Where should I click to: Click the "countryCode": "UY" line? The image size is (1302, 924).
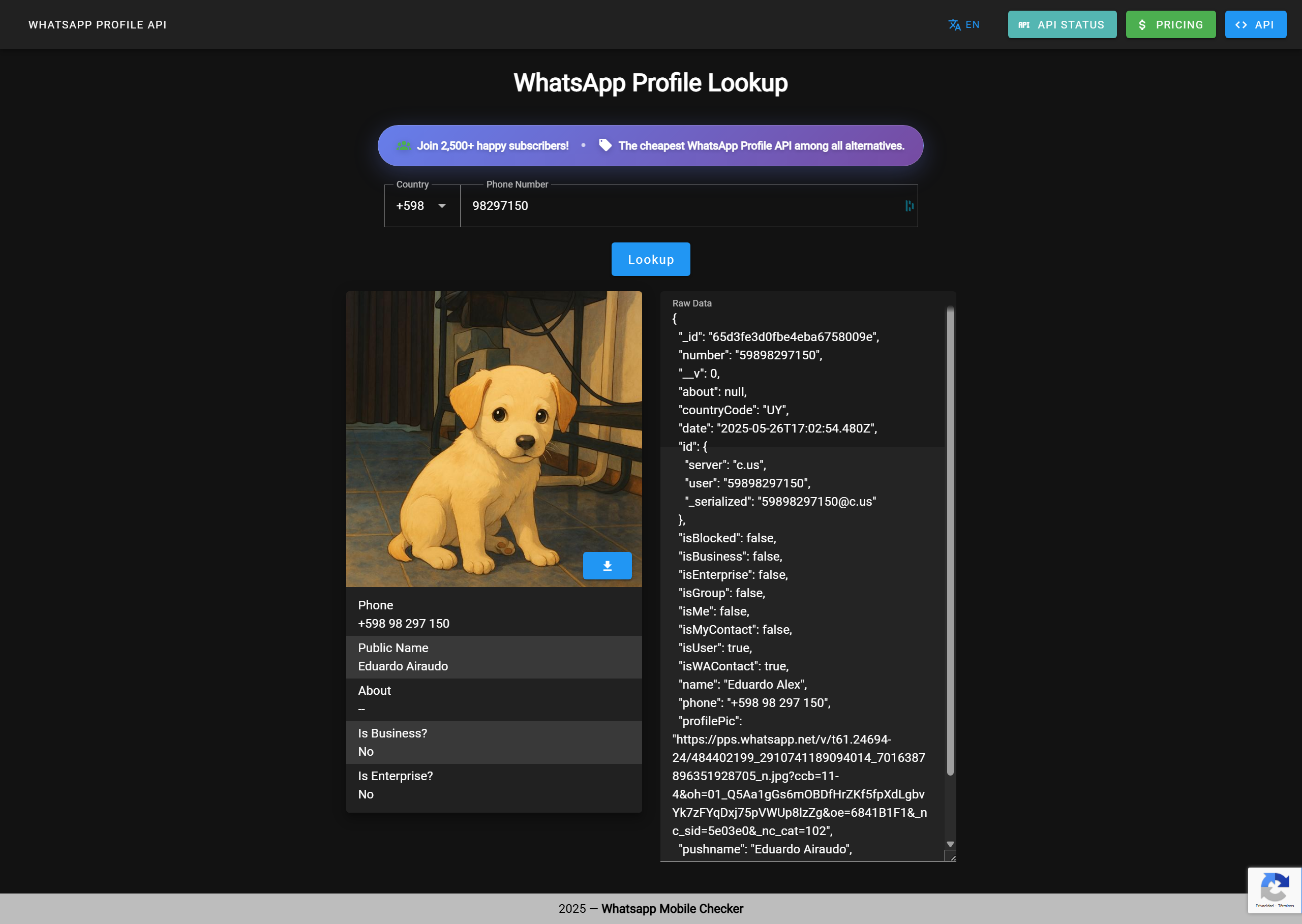734,410
